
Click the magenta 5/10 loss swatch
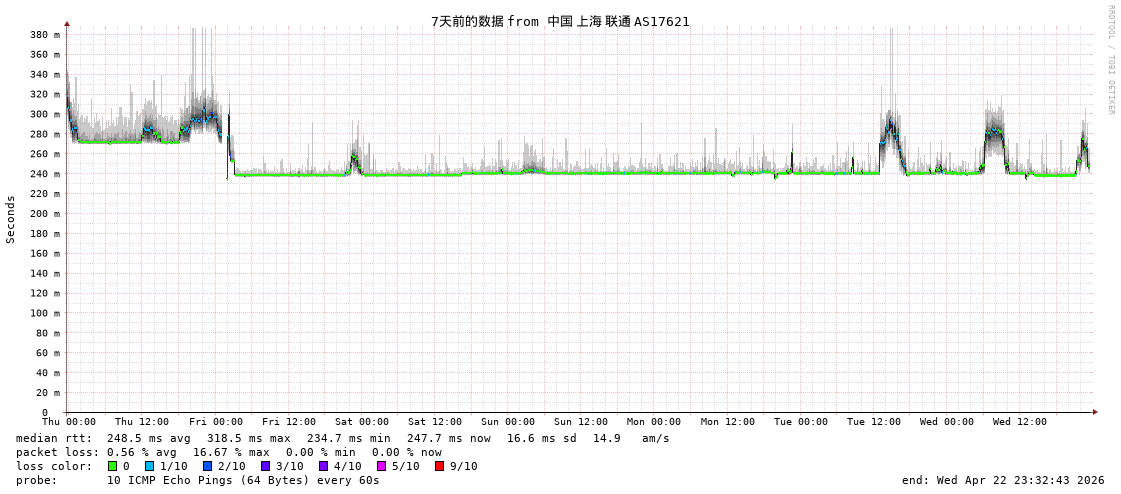click(x=381, y=466)
